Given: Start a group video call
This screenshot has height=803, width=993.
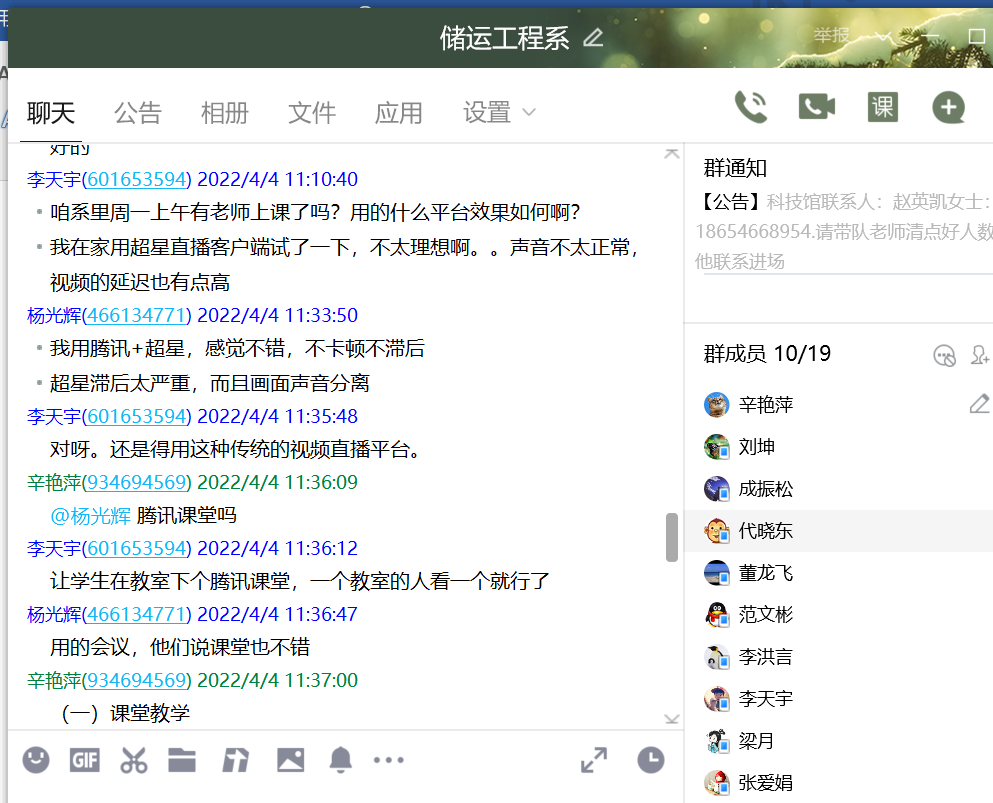Looking at the screenshot, I should click(816, 107).
